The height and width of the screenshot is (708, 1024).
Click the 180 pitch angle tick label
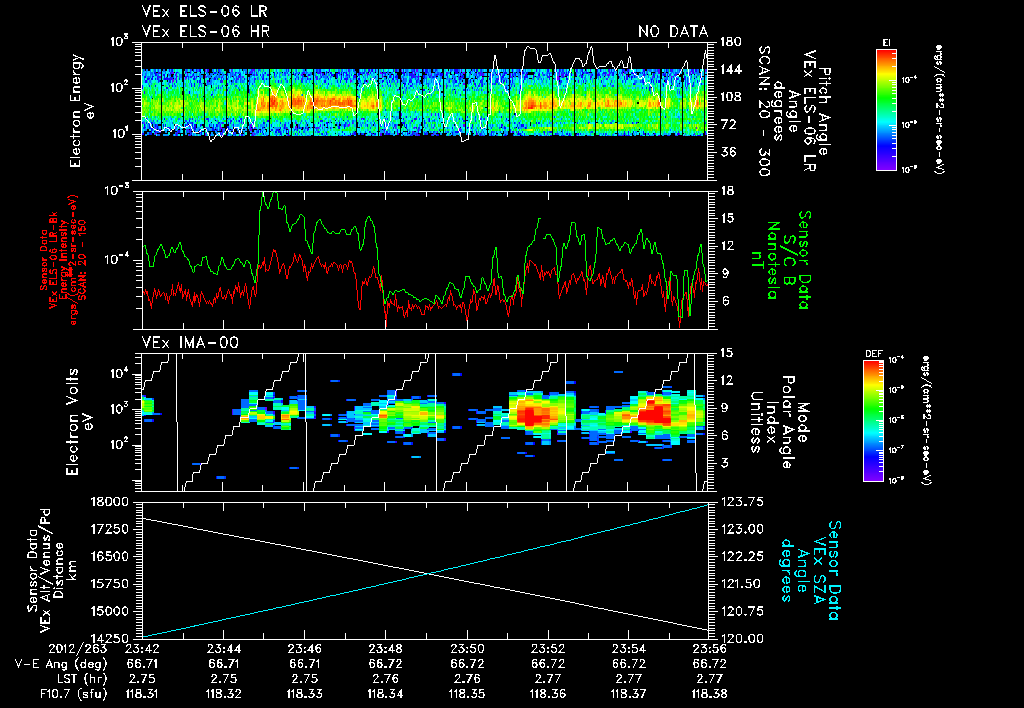[x=730, y=42]
